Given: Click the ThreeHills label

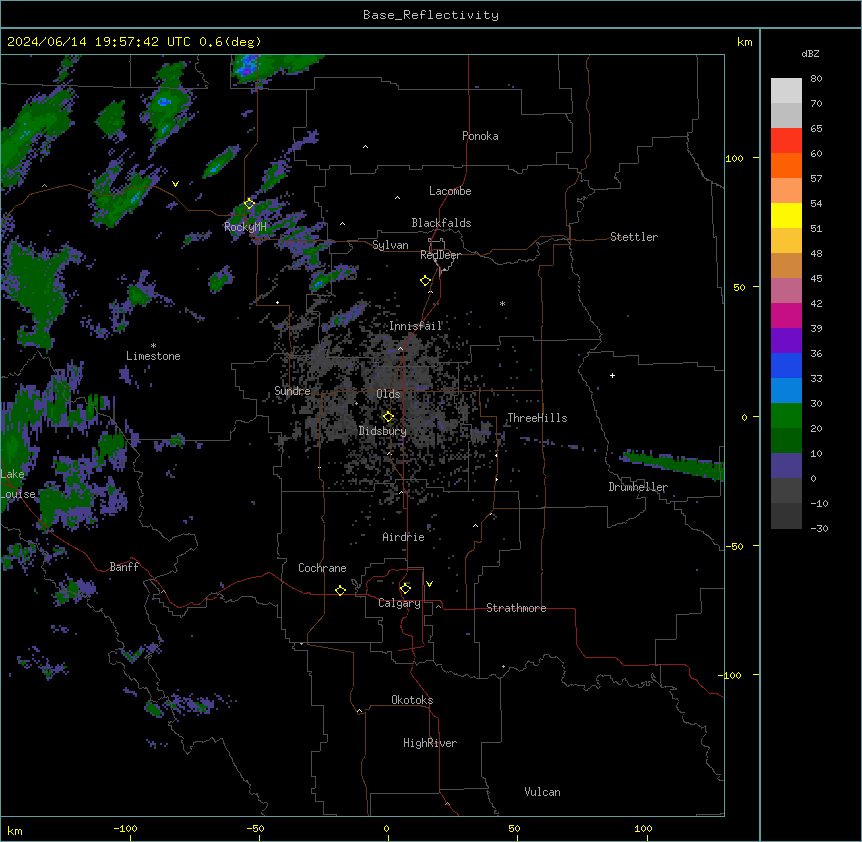Looking at the screenshot, I should [x=537, y=418].
